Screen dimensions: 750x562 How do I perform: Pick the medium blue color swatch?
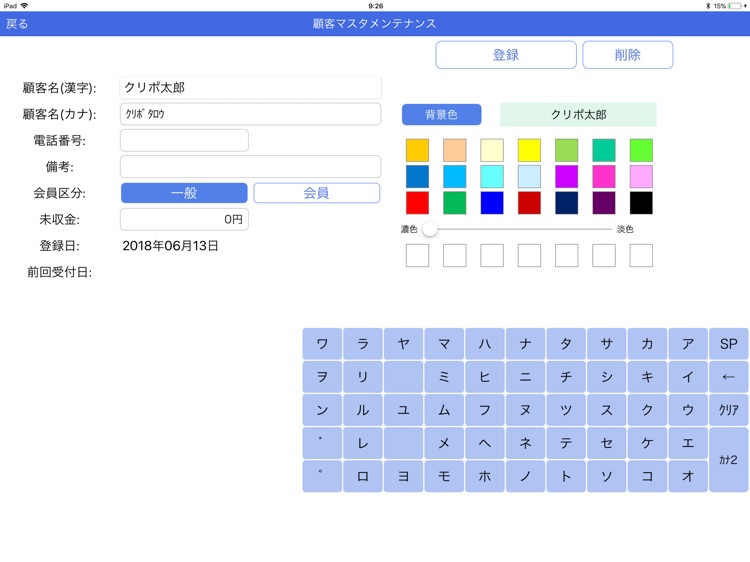417,176
